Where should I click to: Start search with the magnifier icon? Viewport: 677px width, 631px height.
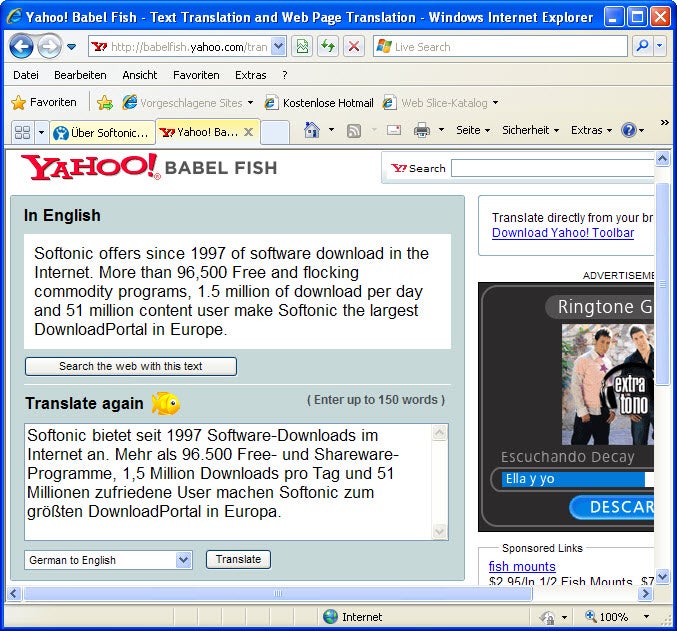pos(642,46)
